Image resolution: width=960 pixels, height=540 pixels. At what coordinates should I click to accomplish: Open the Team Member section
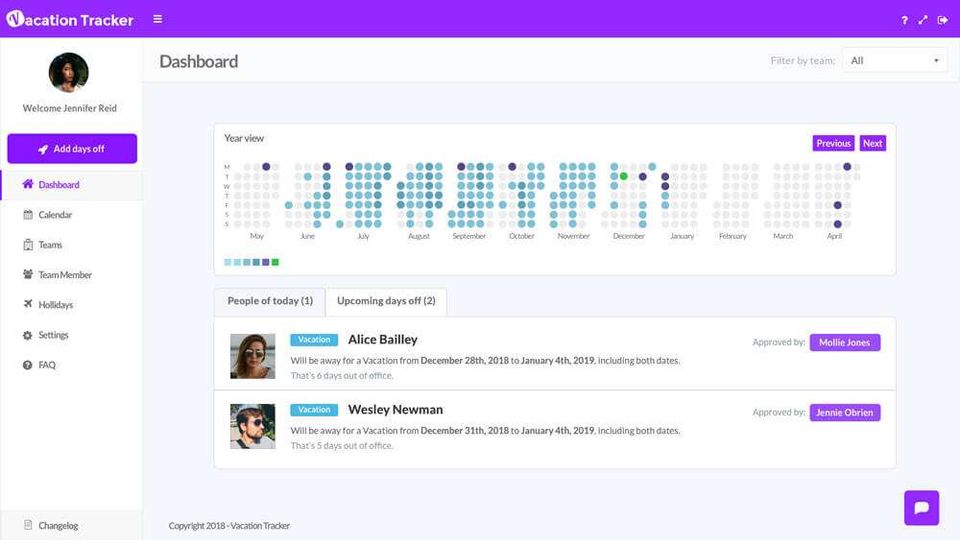point(64,275)
